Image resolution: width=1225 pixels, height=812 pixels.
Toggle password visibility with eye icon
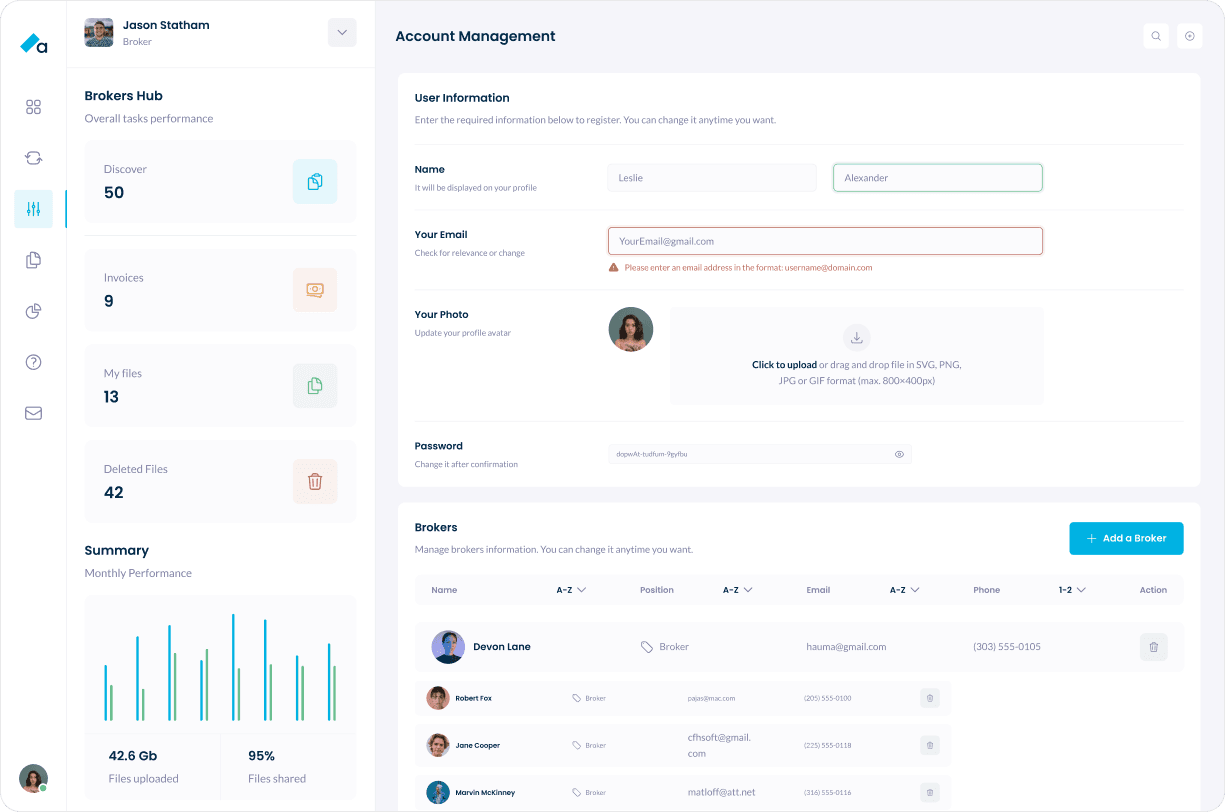[x=899, y=454]
